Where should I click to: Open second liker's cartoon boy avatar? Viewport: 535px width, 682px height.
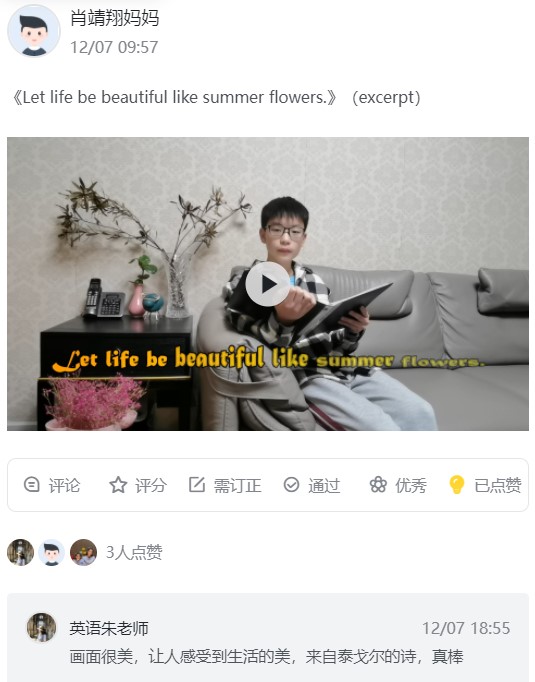pos(51,552)
